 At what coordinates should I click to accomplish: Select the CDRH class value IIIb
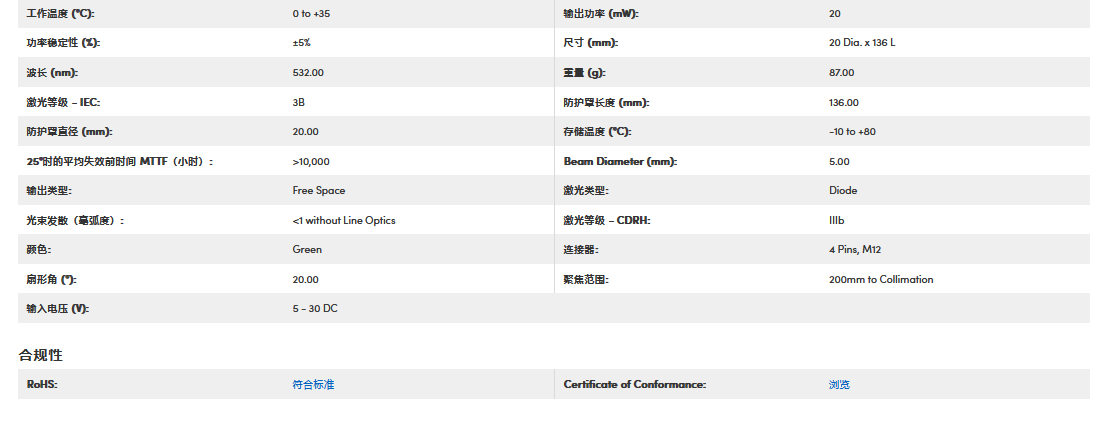[x=837, y=220]
